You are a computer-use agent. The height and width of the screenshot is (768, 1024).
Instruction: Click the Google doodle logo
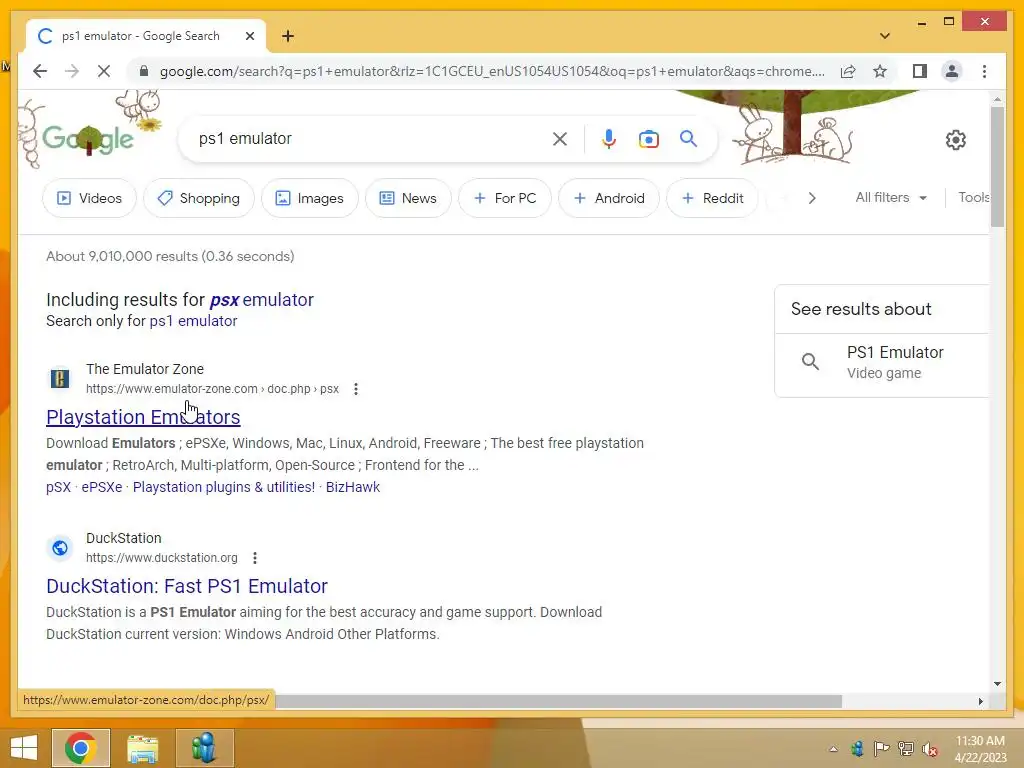coord(88,138)
